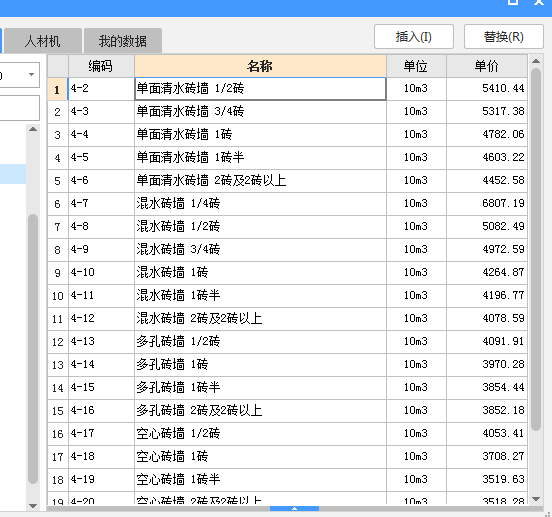The height and width of the screenshot is (517, 552).
Task: Click the left panel scroll-up arrow
Action: [x=33, y=129]
